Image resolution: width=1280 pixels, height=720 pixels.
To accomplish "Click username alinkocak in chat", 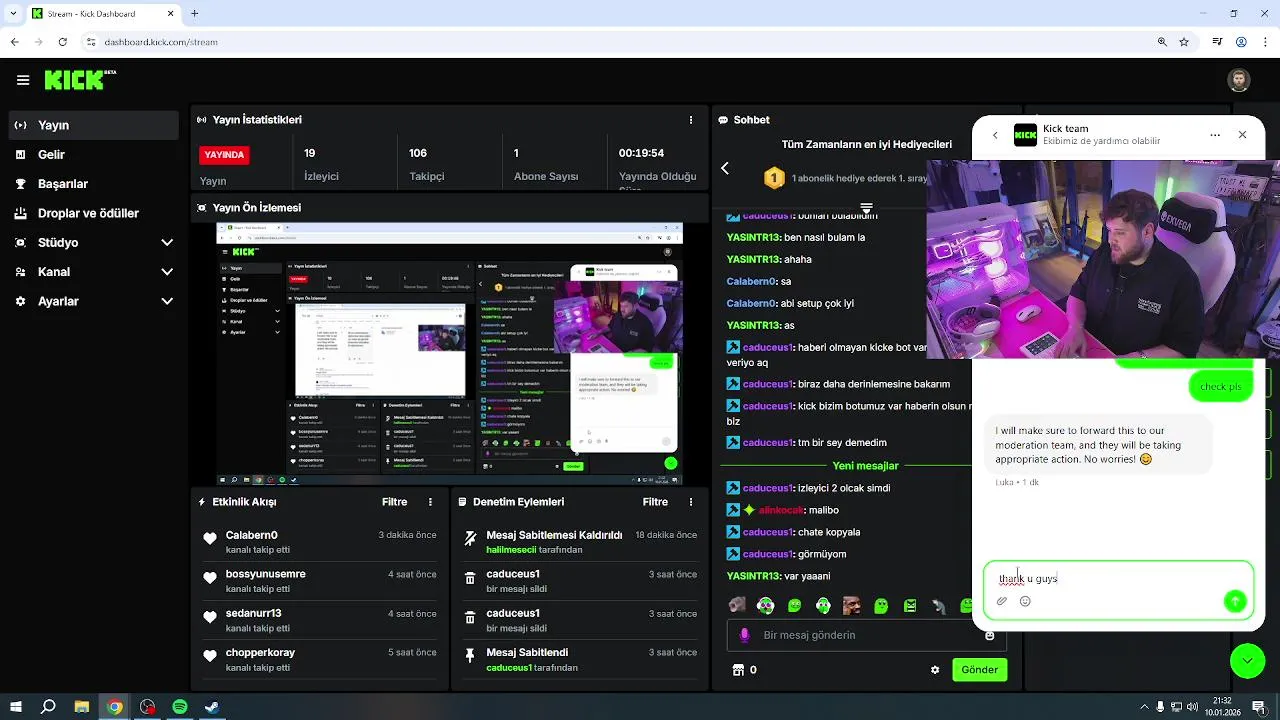I will coord(781,510).
